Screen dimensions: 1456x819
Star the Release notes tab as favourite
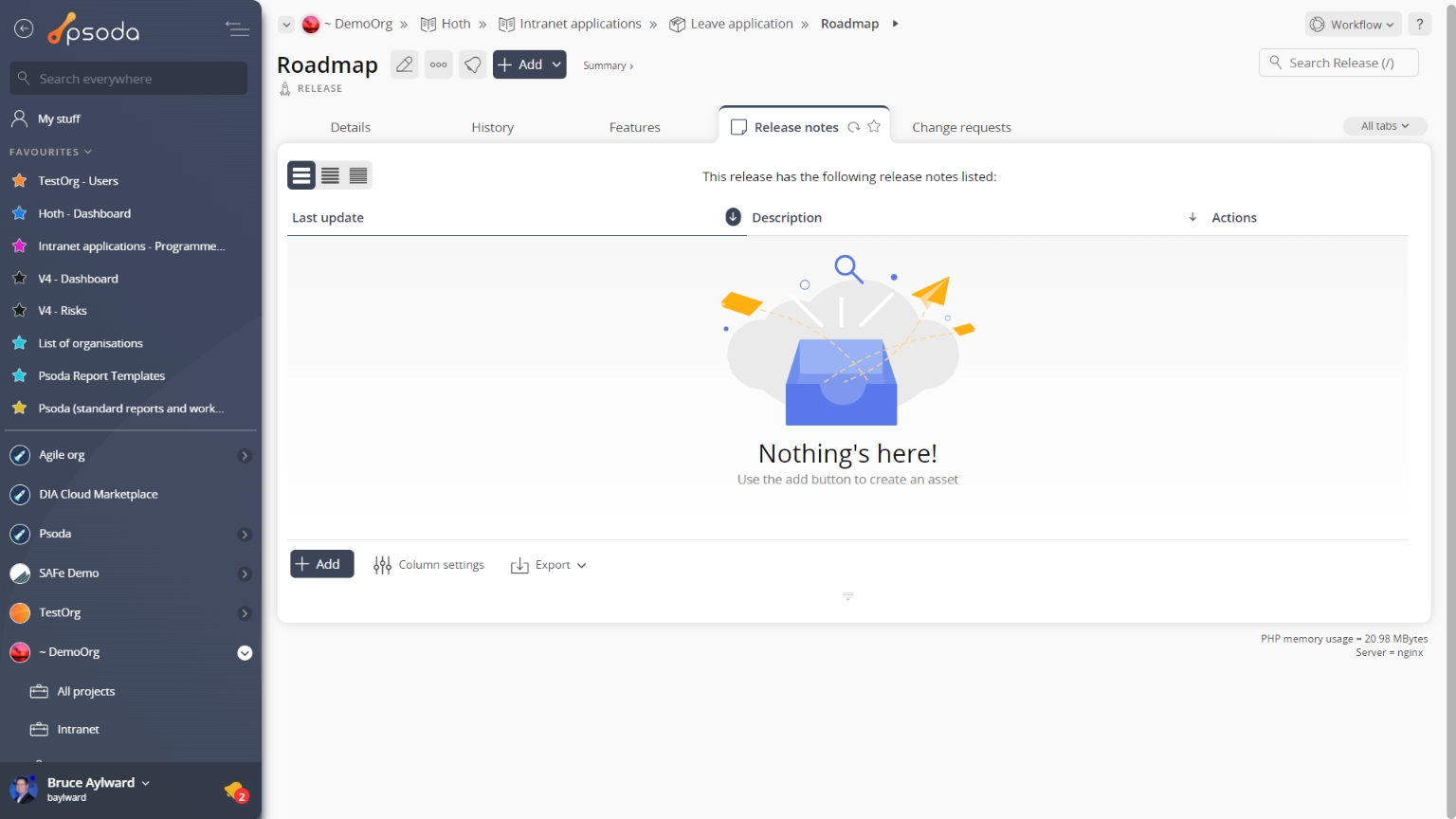[874, 126]
